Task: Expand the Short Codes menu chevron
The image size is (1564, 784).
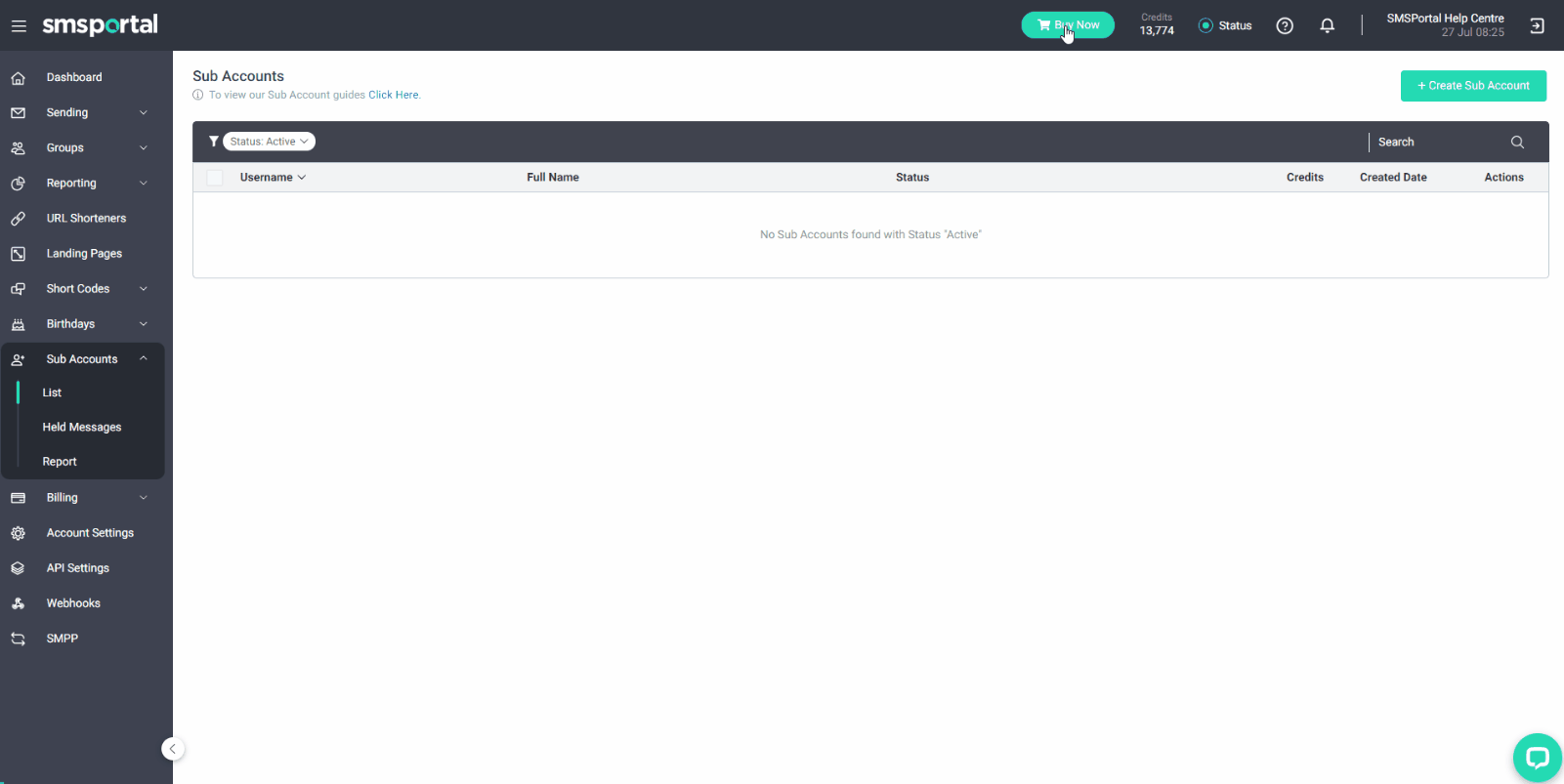Action: [x=144, y=289]
